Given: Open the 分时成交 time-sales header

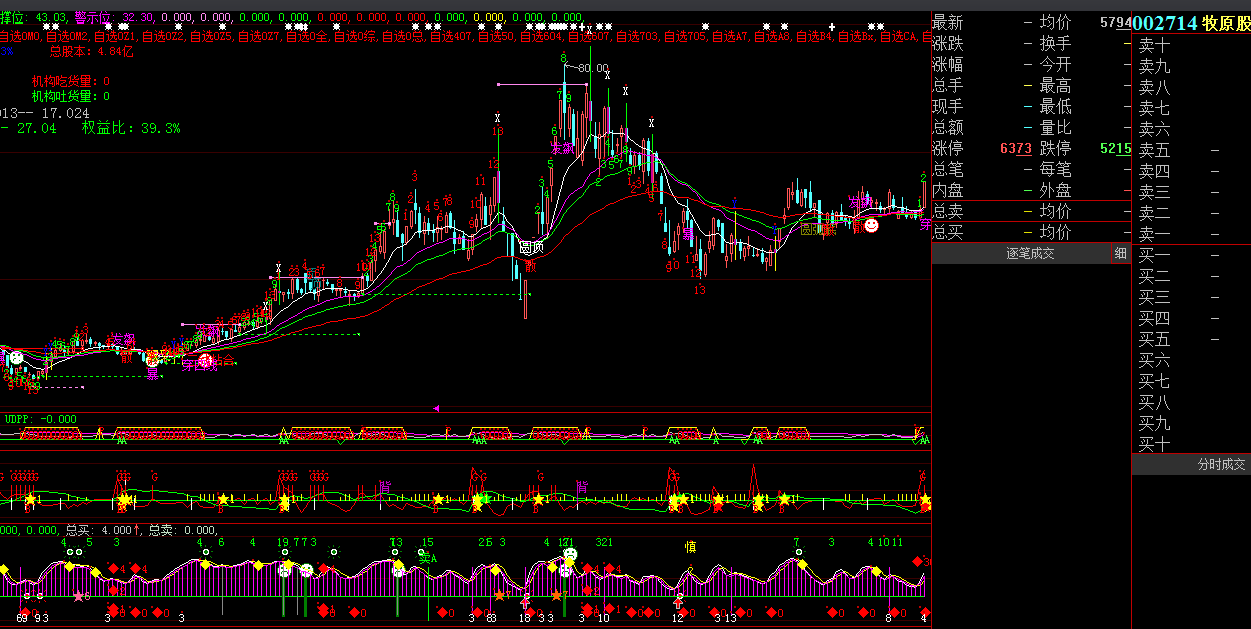Looking at the screenshot, I should (1222, 465).
